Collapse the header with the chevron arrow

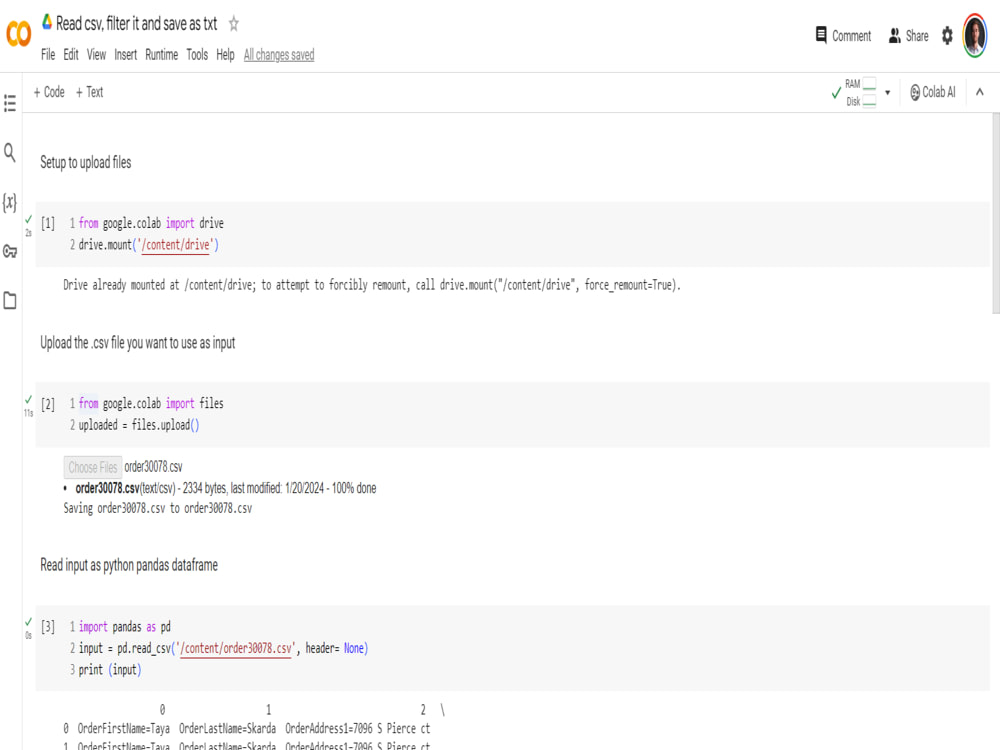[978, 91]
